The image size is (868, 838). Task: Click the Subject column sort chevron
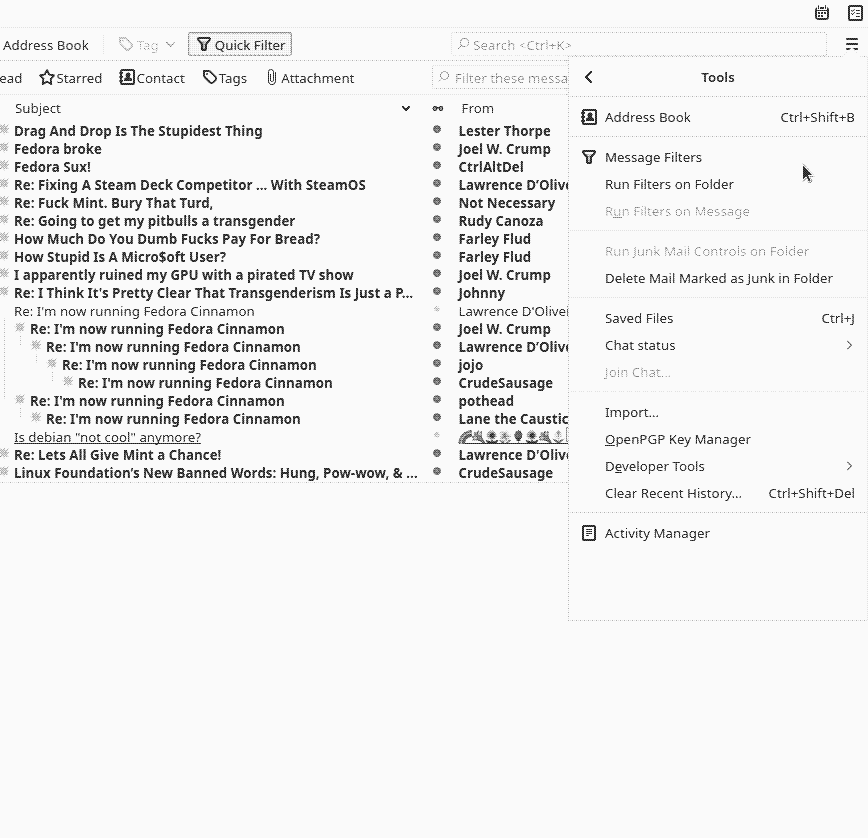(406, 109)
